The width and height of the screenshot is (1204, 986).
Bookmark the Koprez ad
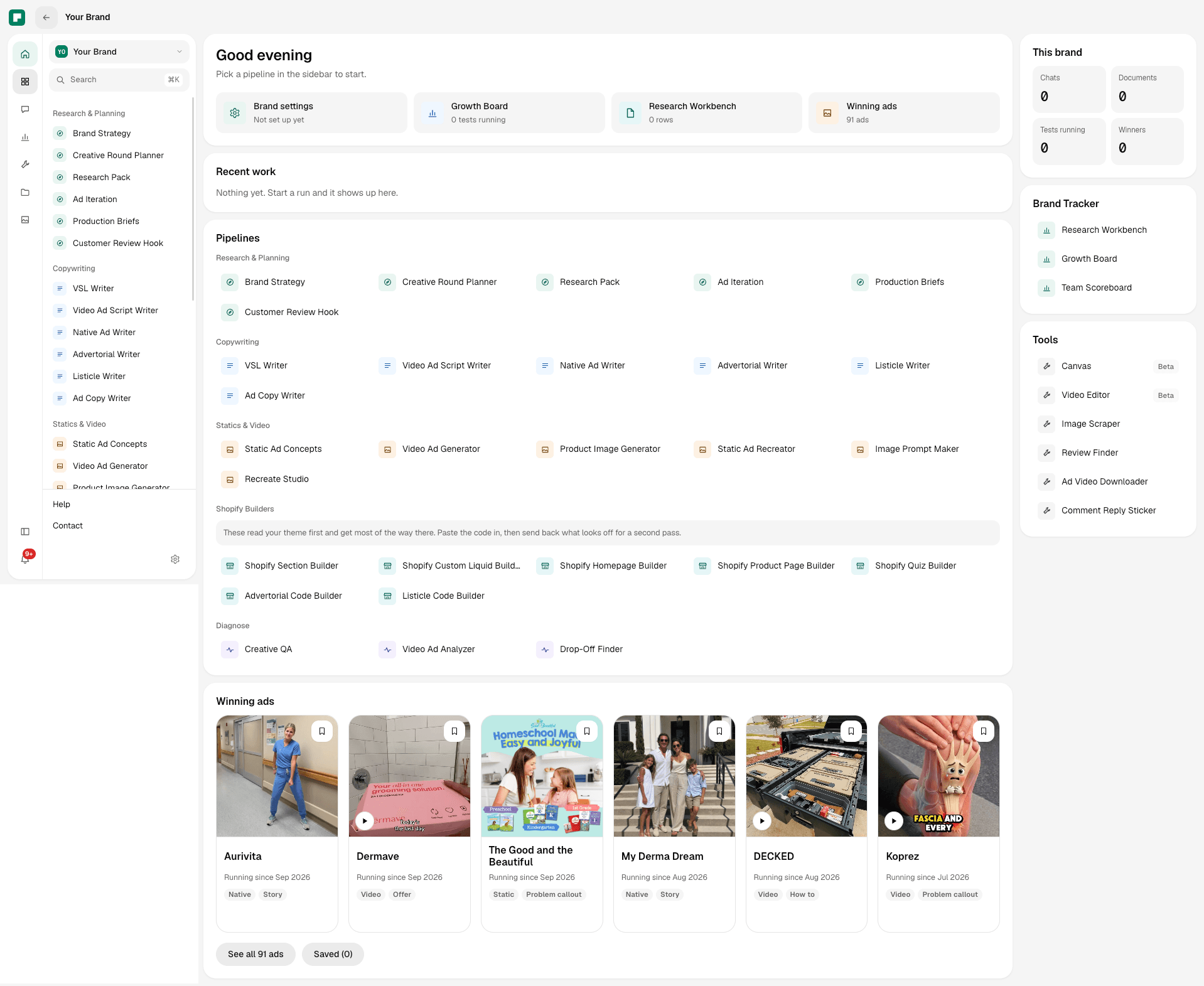(984, 731)
